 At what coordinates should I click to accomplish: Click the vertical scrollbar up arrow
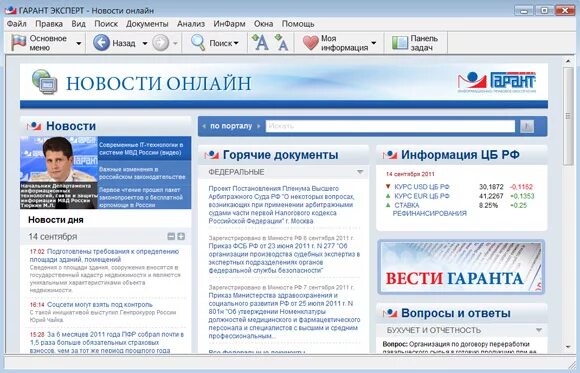[568, 61]
